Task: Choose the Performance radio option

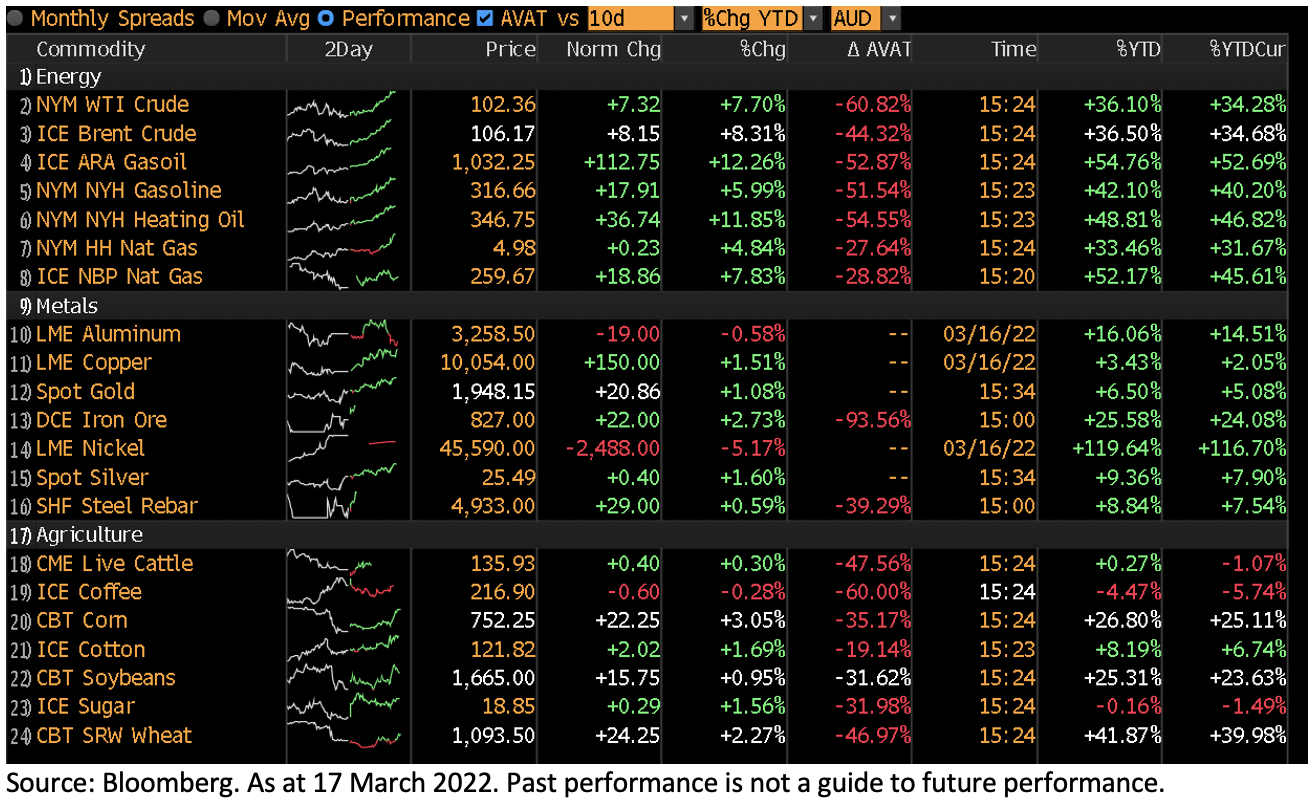Action: click(x=327, y=18)
